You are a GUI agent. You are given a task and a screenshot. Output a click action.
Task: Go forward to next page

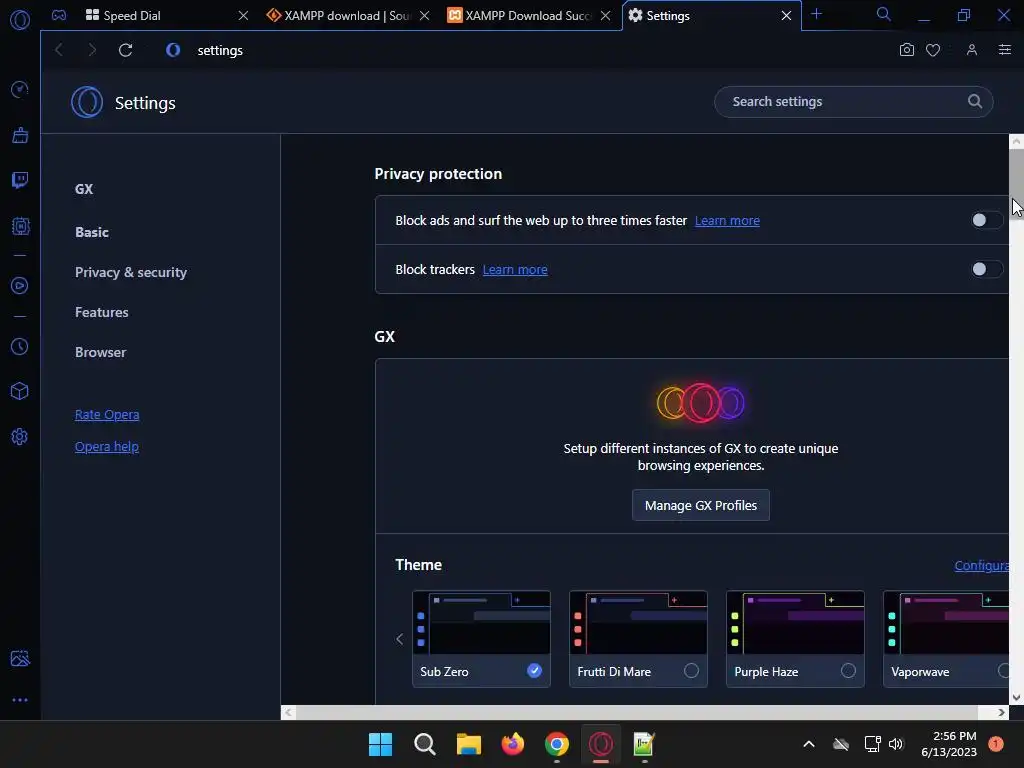click(x=92, y=50)
